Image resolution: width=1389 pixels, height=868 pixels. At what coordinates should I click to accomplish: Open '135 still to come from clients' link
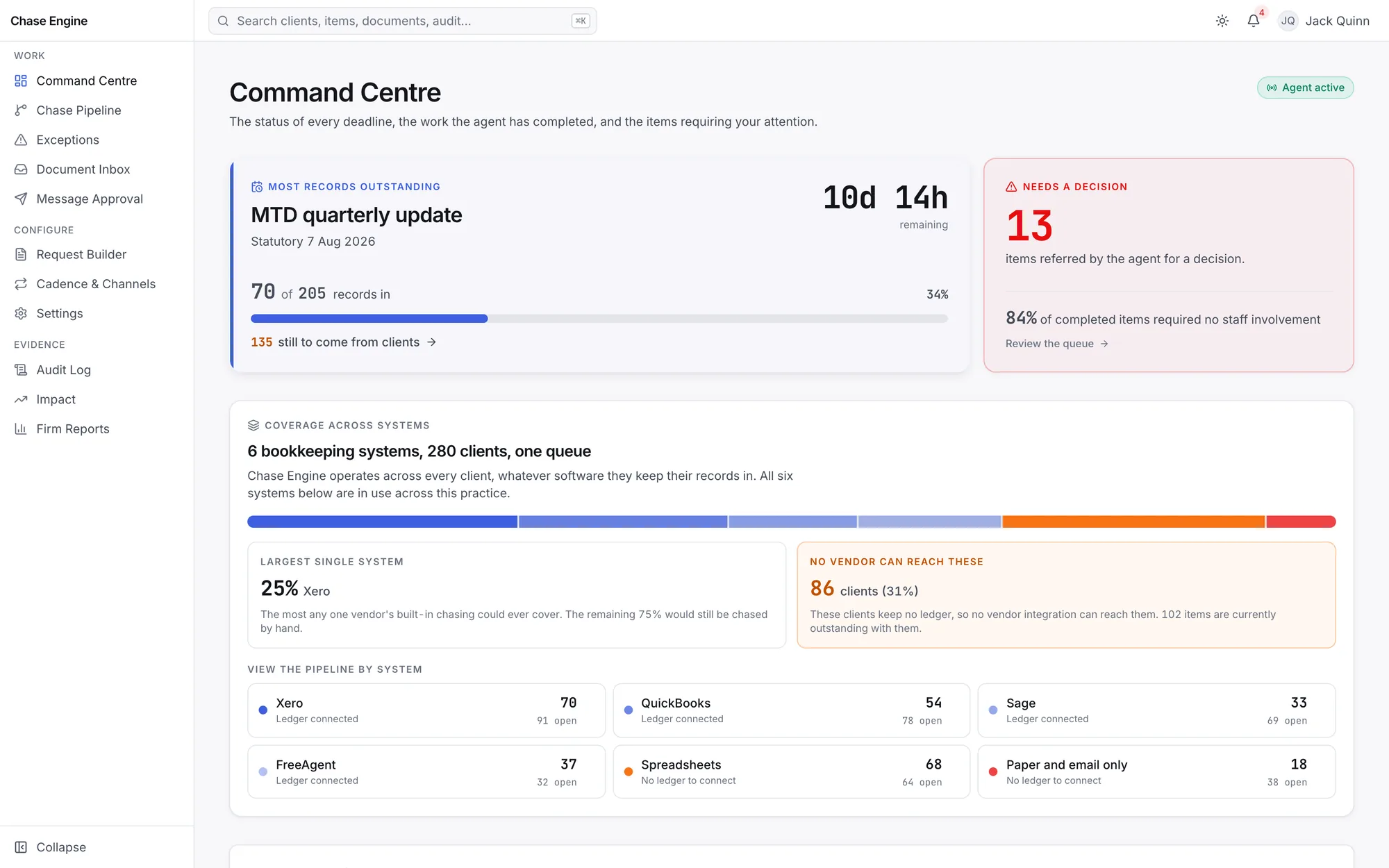click(344, 342)
